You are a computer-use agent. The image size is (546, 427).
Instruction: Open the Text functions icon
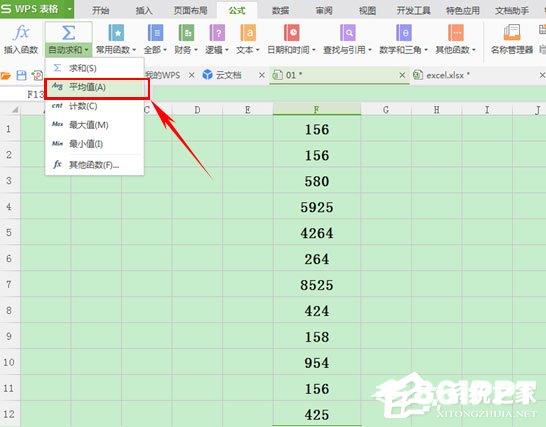[248, 33]
